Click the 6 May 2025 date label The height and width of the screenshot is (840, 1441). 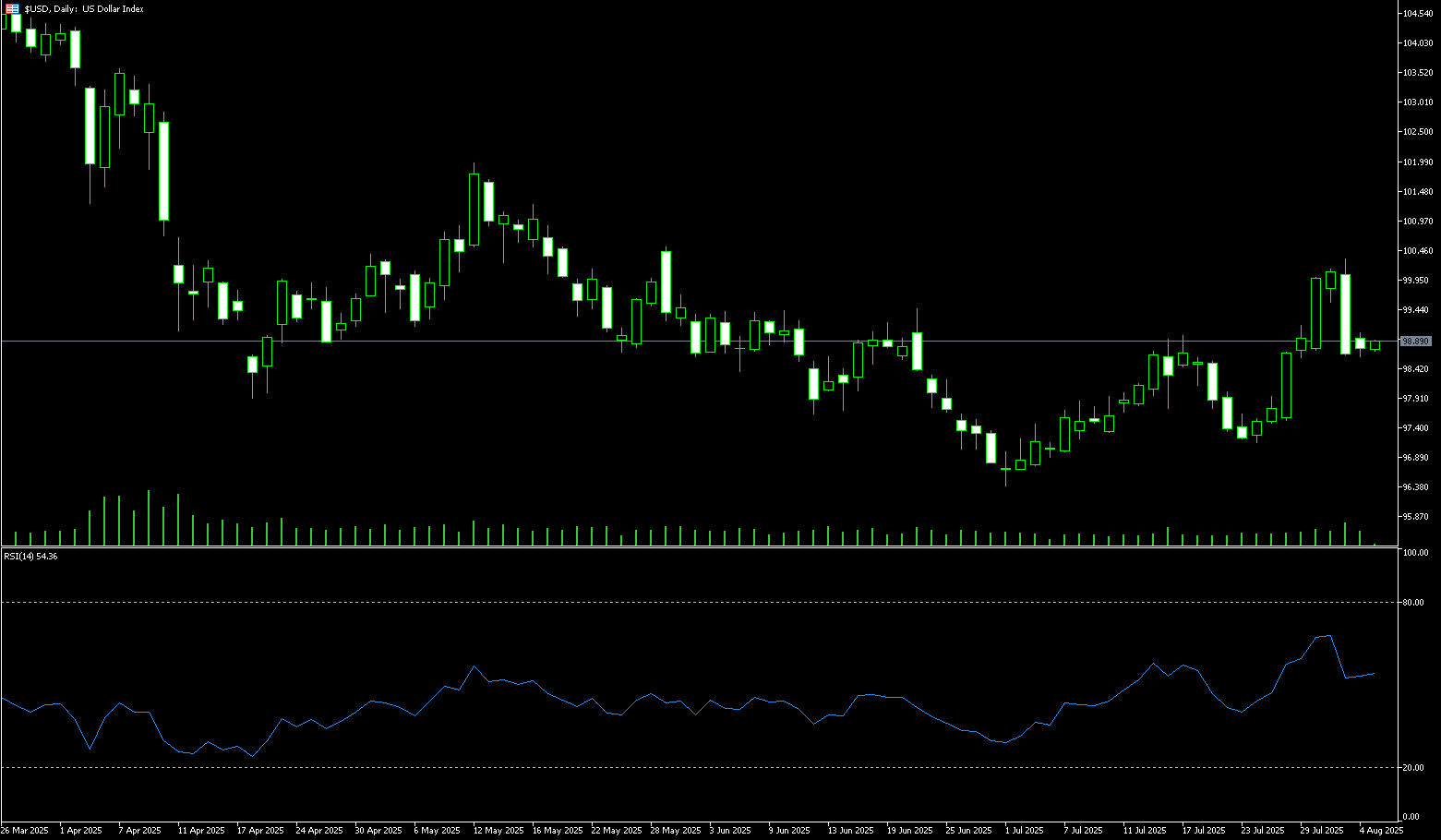point(438,831)
